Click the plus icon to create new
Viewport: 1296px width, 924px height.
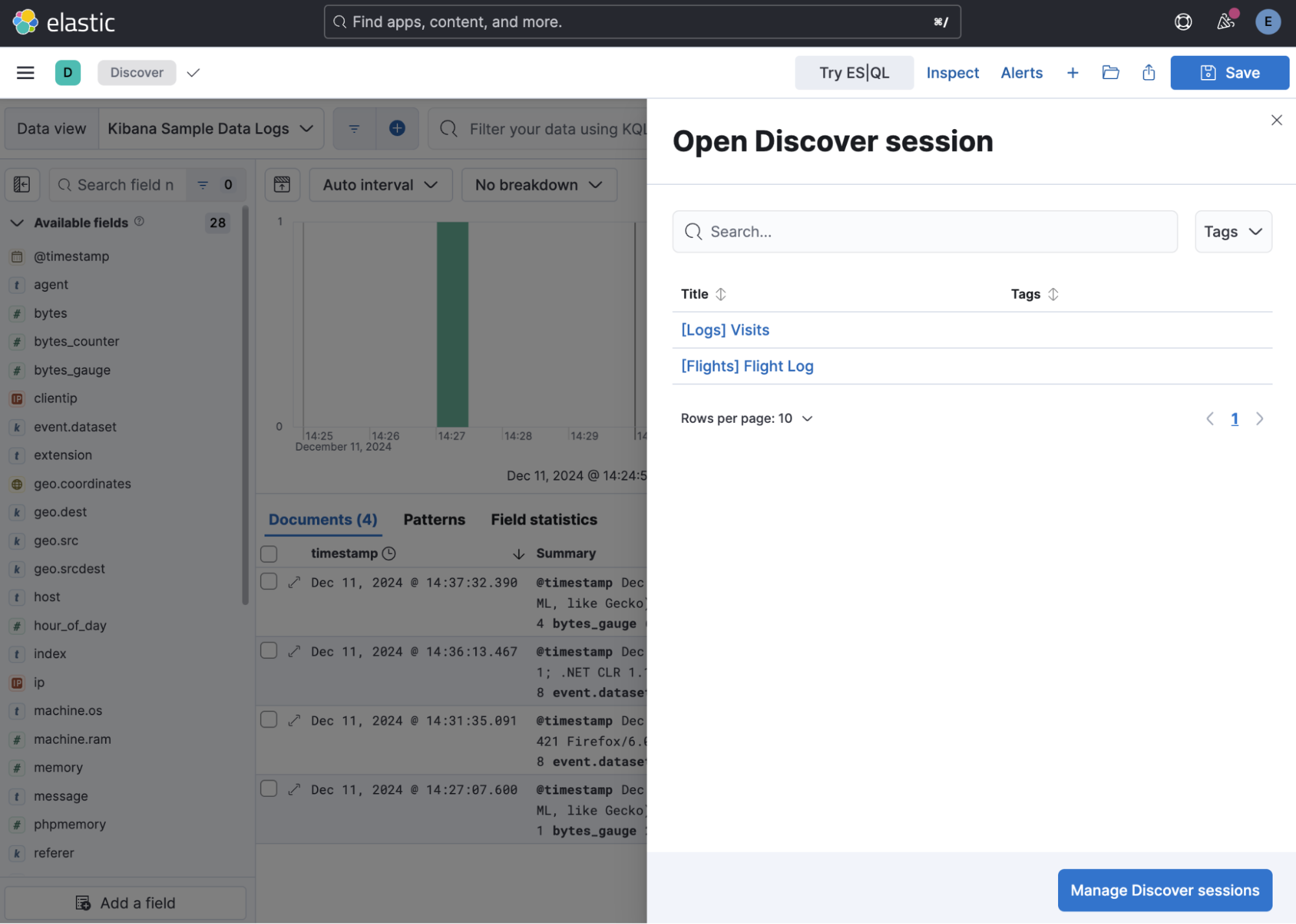coord(1072,72)
